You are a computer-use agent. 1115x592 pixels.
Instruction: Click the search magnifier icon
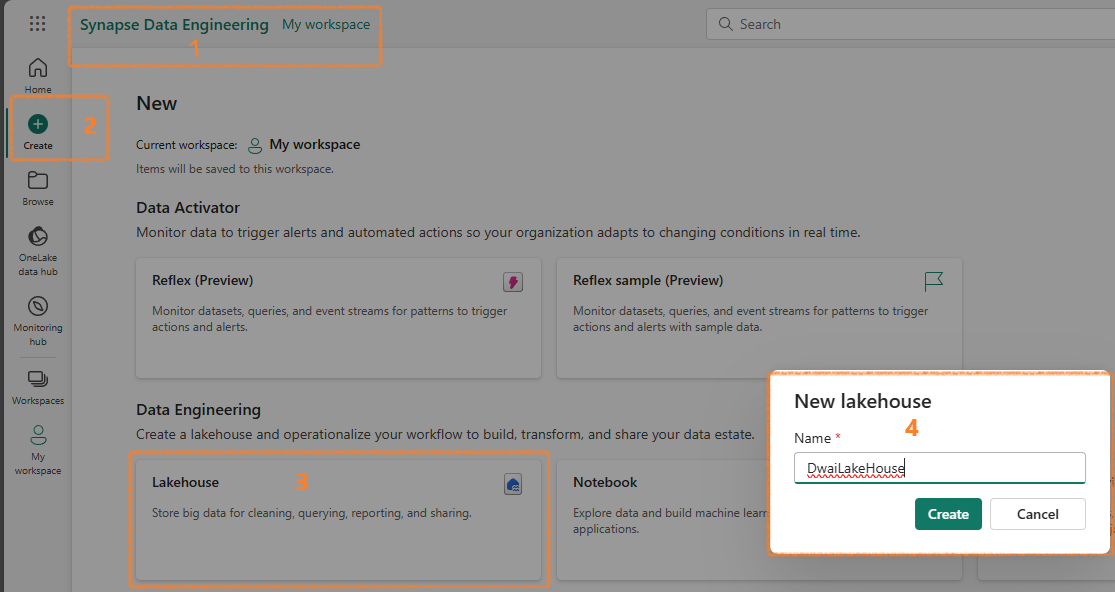[x=725, y=24]
